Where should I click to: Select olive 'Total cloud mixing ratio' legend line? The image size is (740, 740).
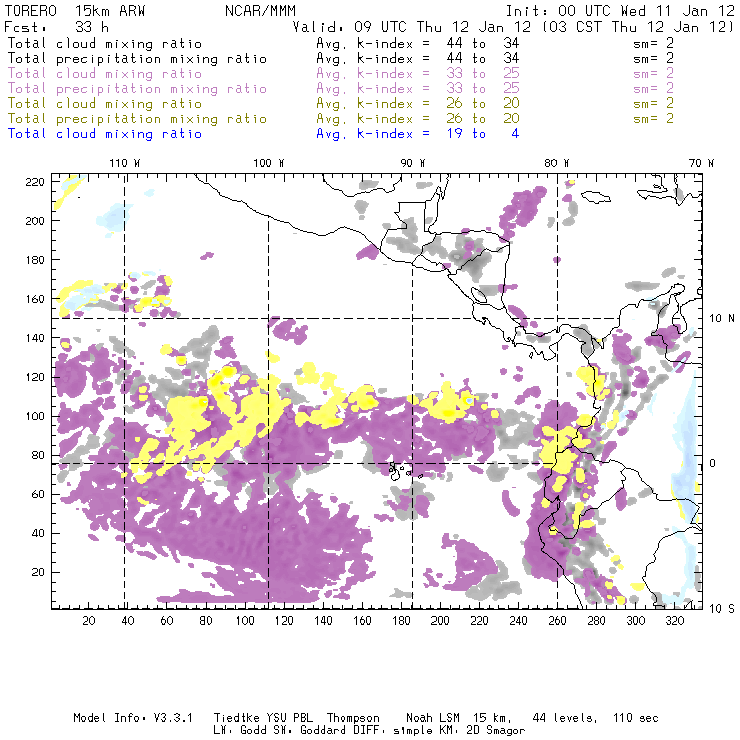(x=105, y=103)
